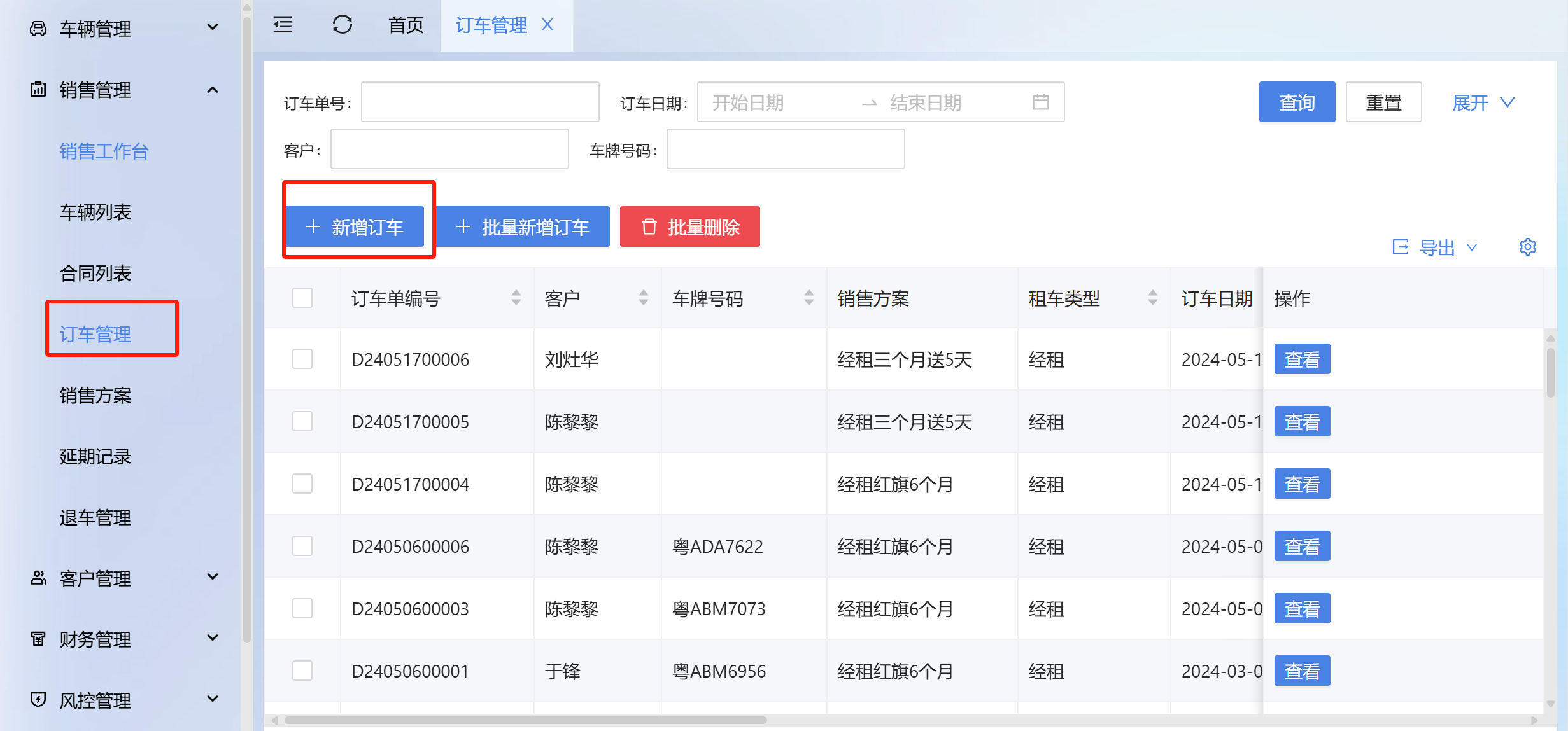Click the calendar icon in date range

[1040, 102]
